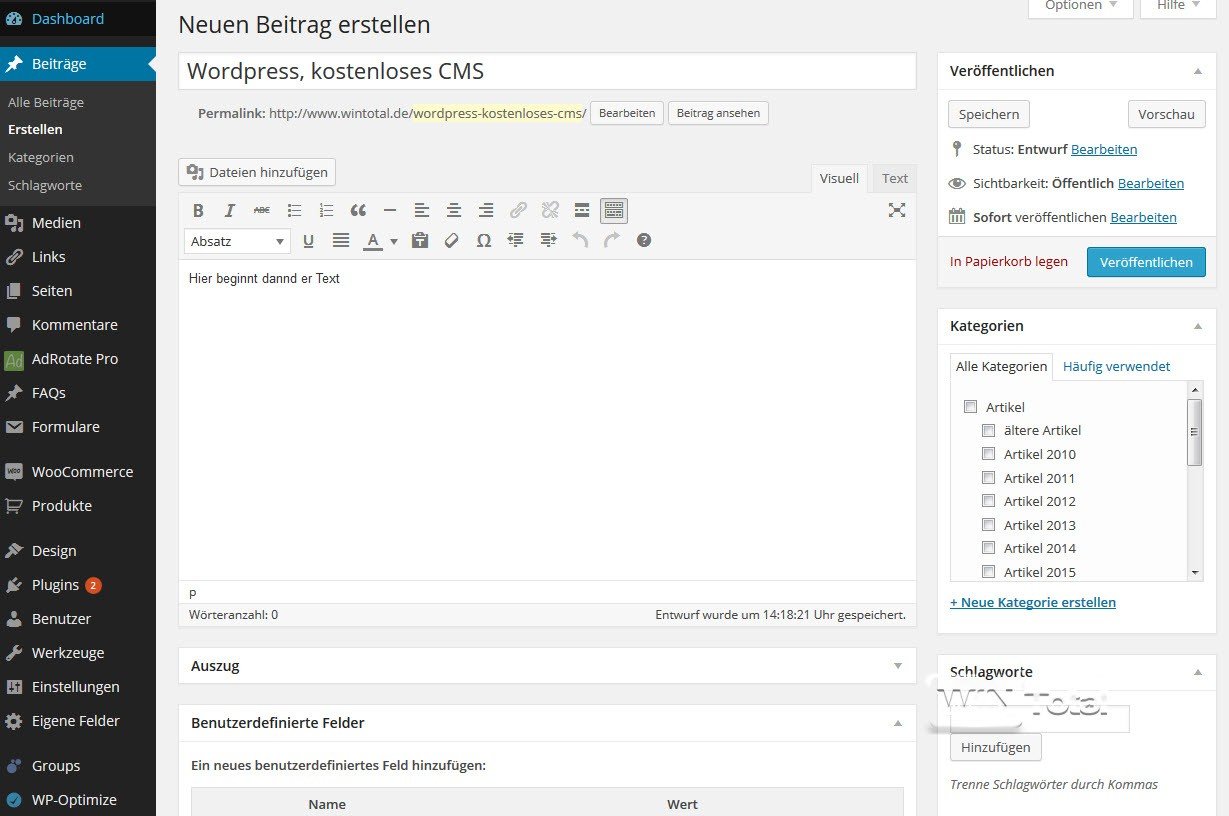The image size is (1229, 816).
Task: Align text left
Action: pyautogui.click(x=422, y=210)
